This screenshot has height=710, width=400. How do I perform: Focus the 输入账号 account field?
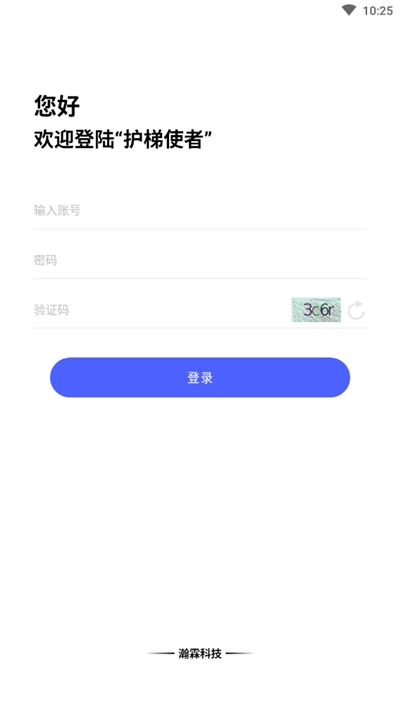coord(200,210)
